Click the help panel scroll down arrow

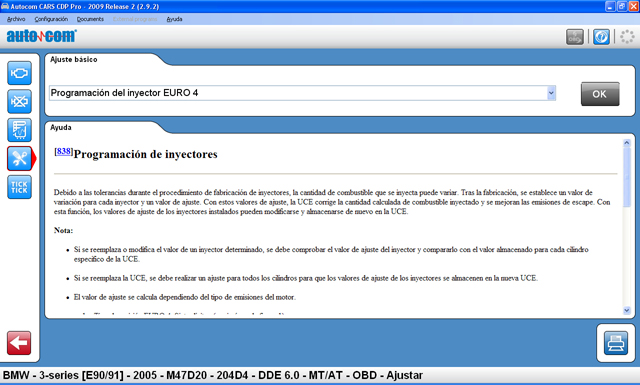tap(627, 311)
